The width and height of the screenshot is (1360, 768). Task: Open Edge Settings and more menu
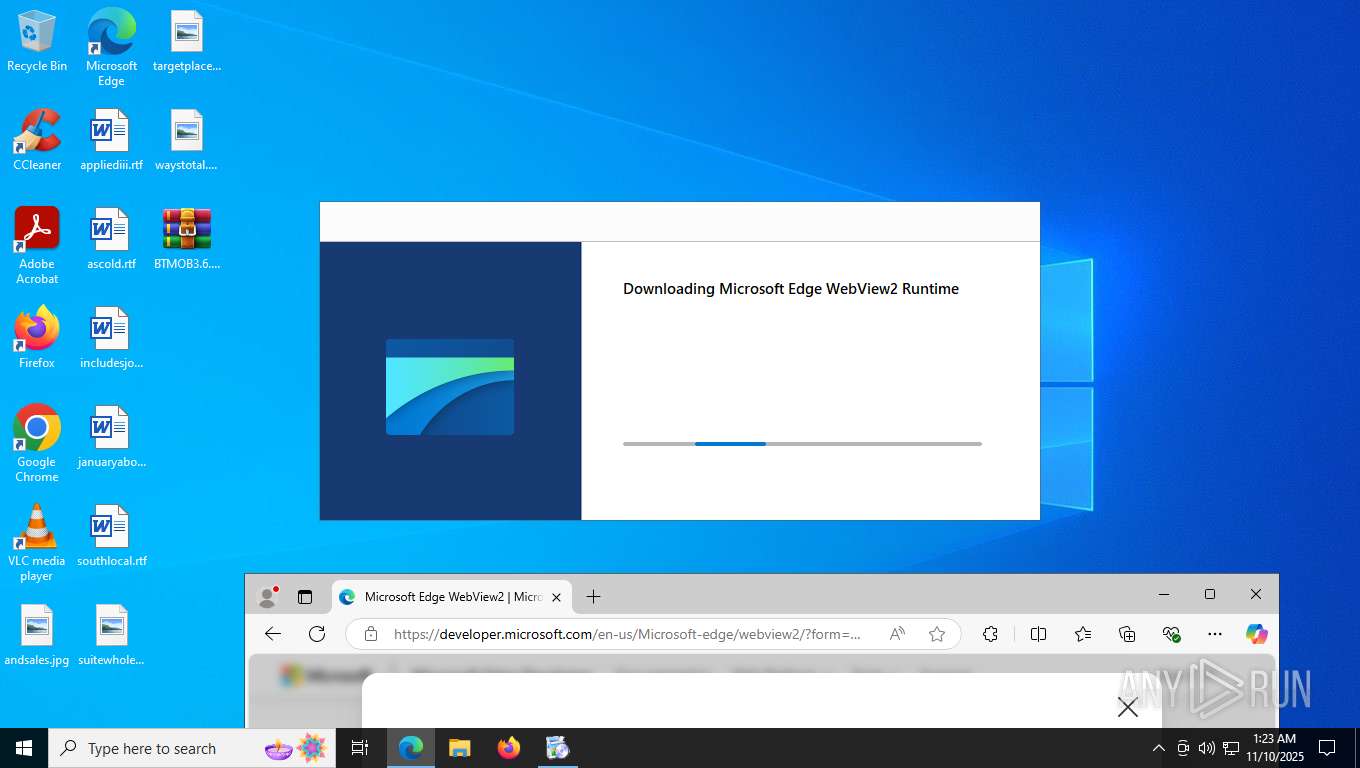pyautogui.click(x=1215, y=634)
